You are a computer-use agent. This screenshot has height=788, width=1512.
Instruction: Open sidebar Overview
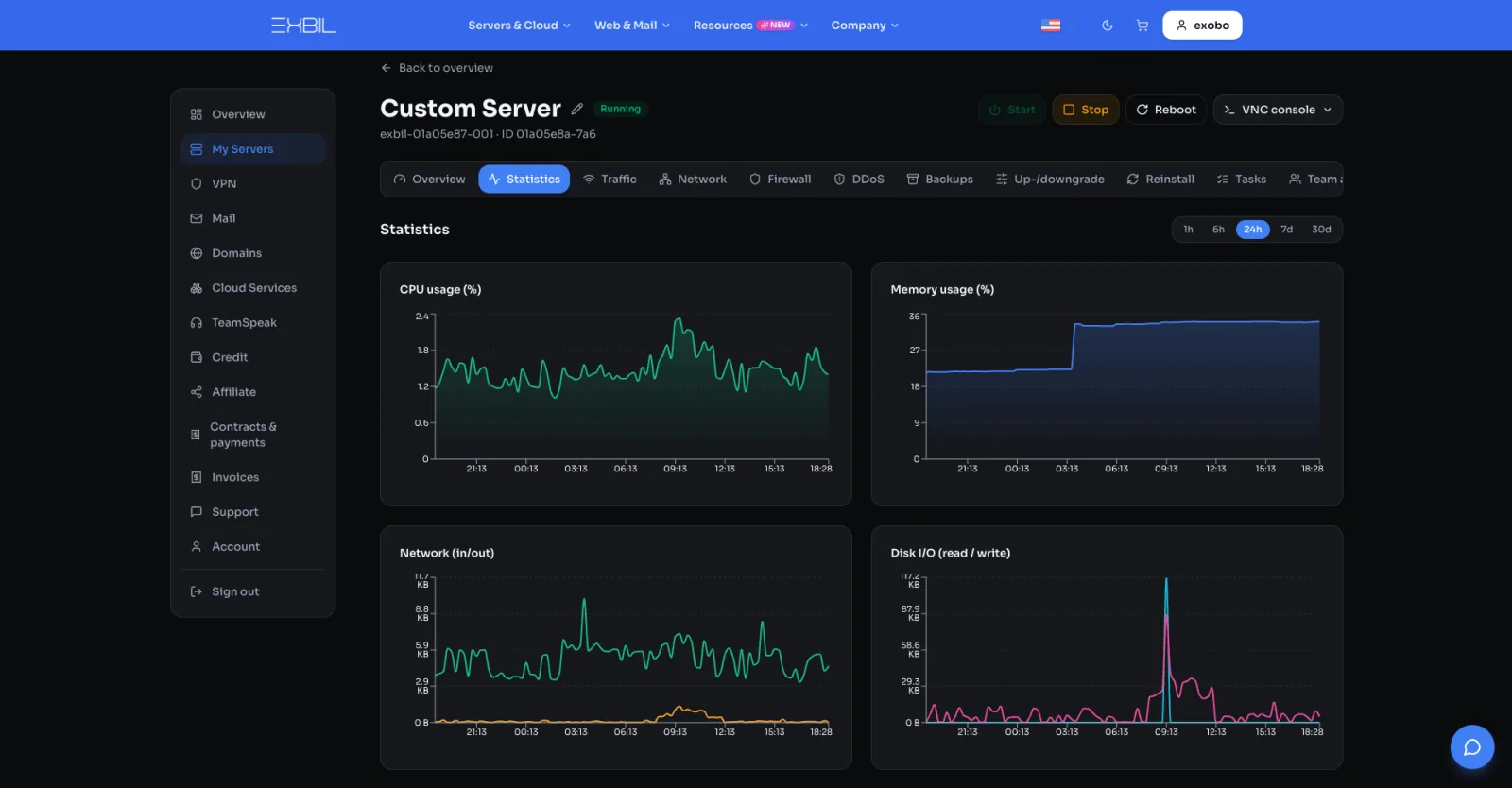point(252,114)
